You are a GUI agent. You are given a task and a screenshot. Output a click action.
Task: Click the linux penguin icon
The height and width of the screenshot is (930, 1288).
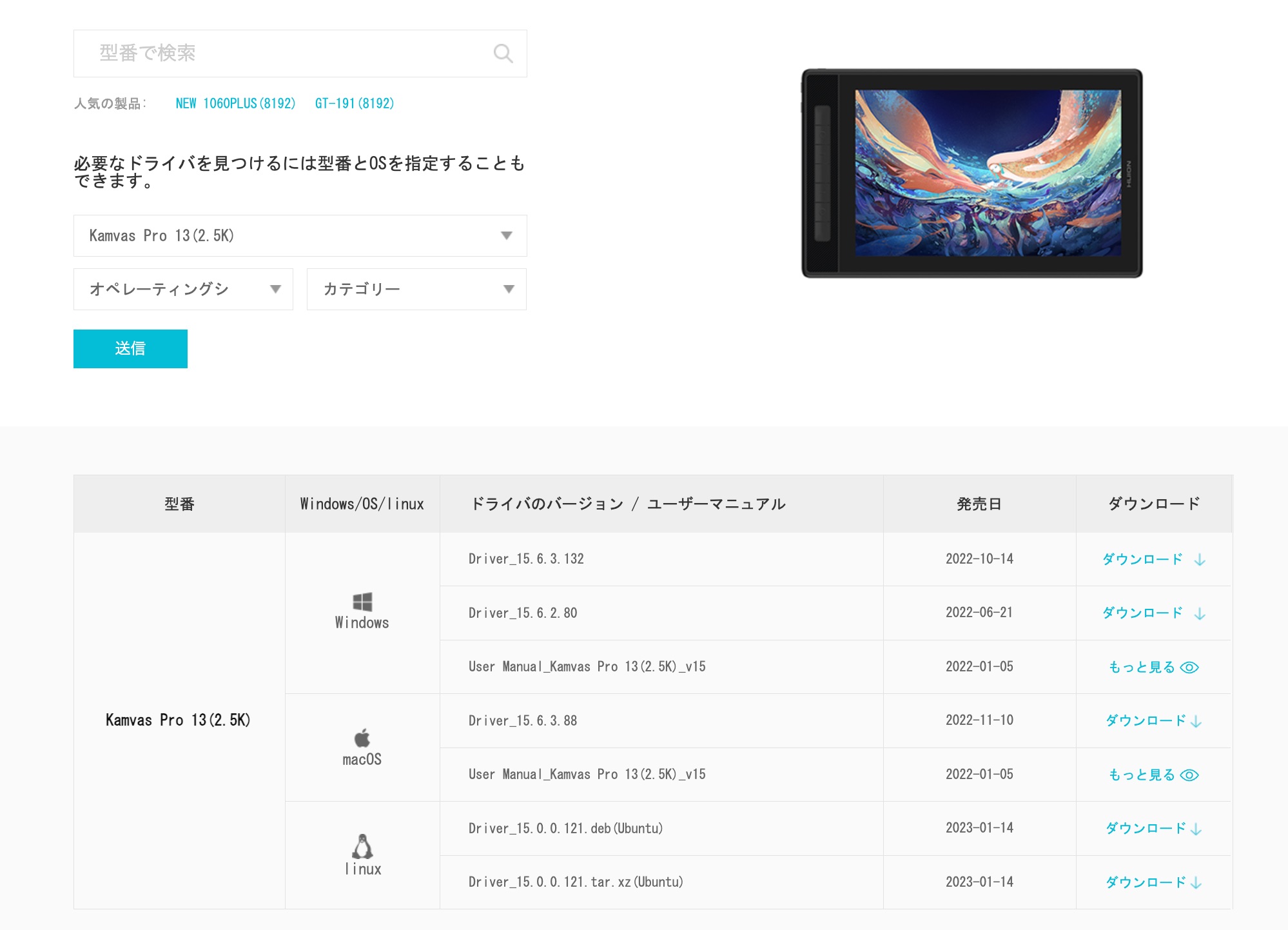point(362,846)
